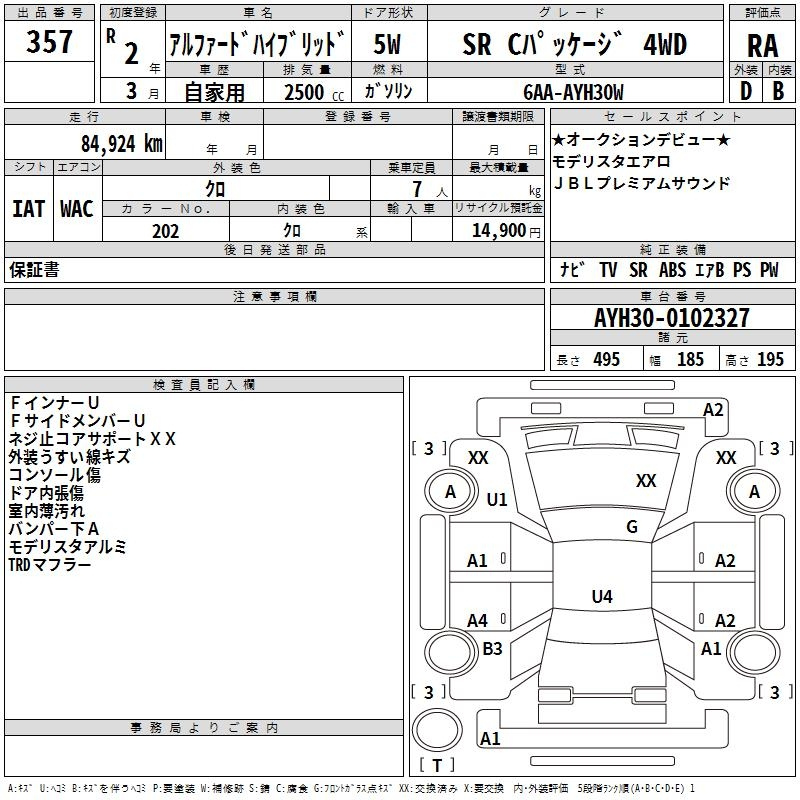
Task: Click U1 mark on left fender
Action: click(497, 499)
